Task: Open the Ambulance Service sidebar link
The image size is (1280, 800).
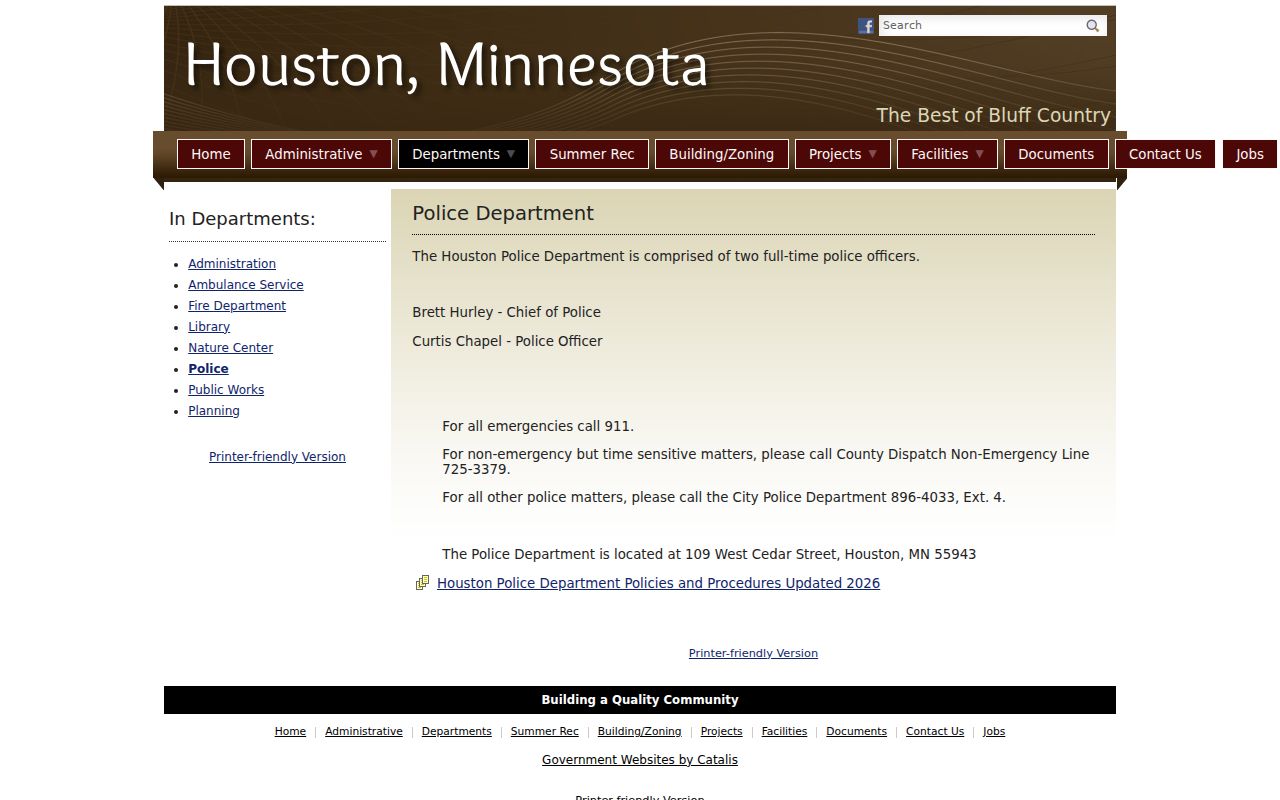Action: [x=246, y=285]
